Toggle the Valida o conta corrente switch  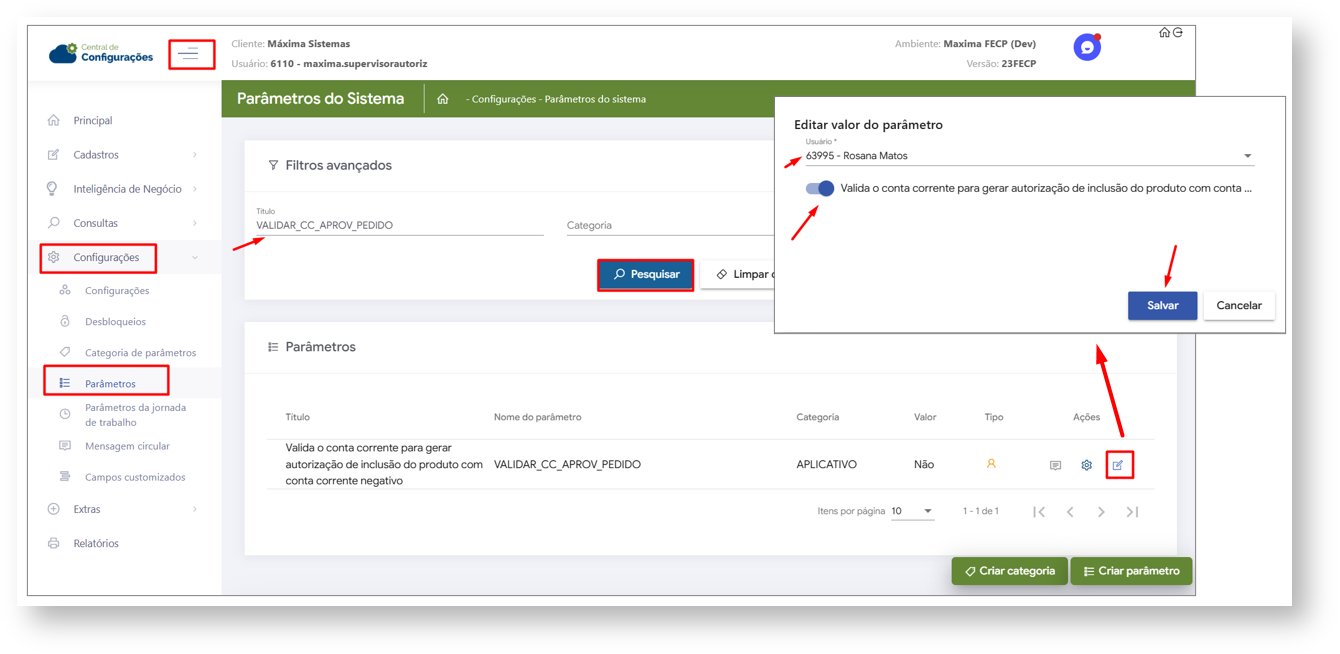coord(820,188)
